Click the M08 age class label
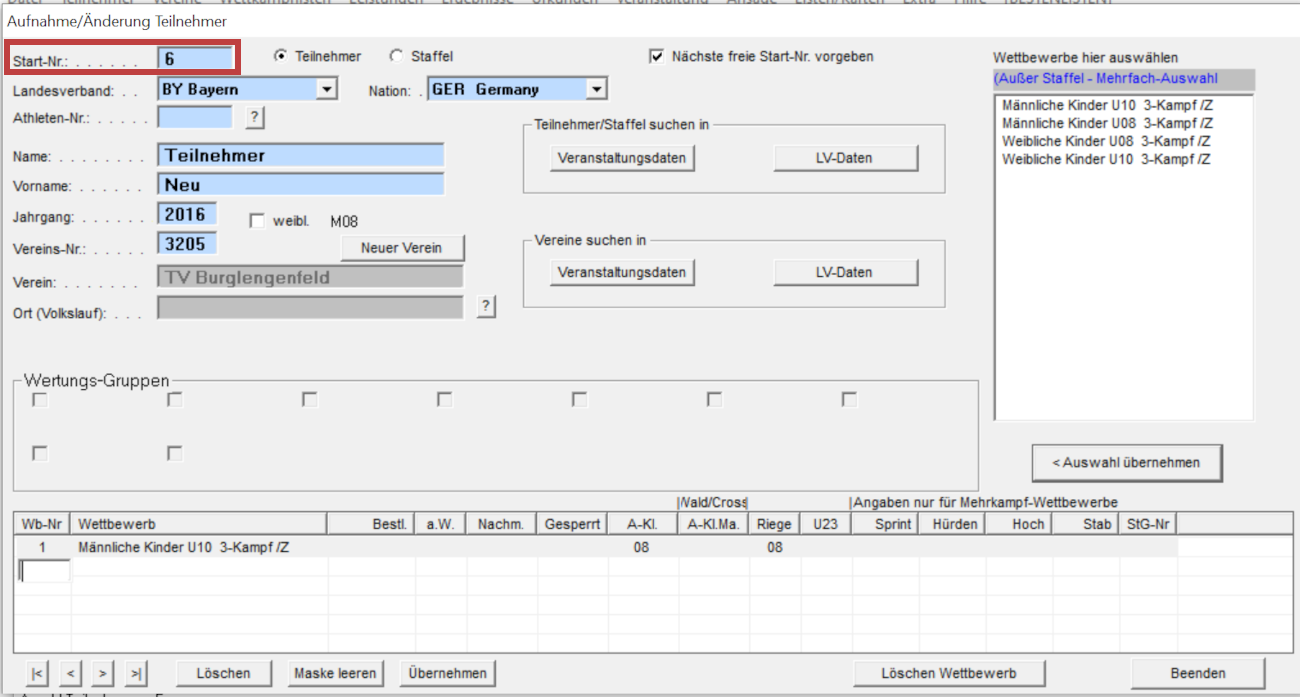The width and height of the screenshot is (1300, 697). 344,221
